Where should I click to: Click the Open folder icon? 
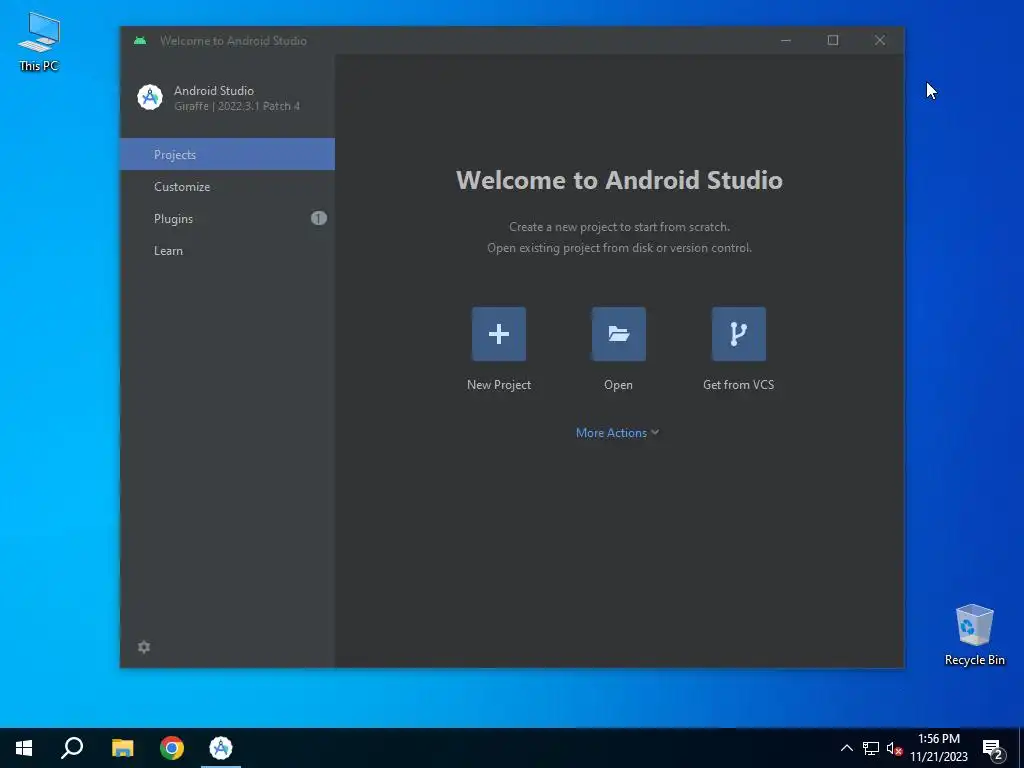tap(618, 334)
